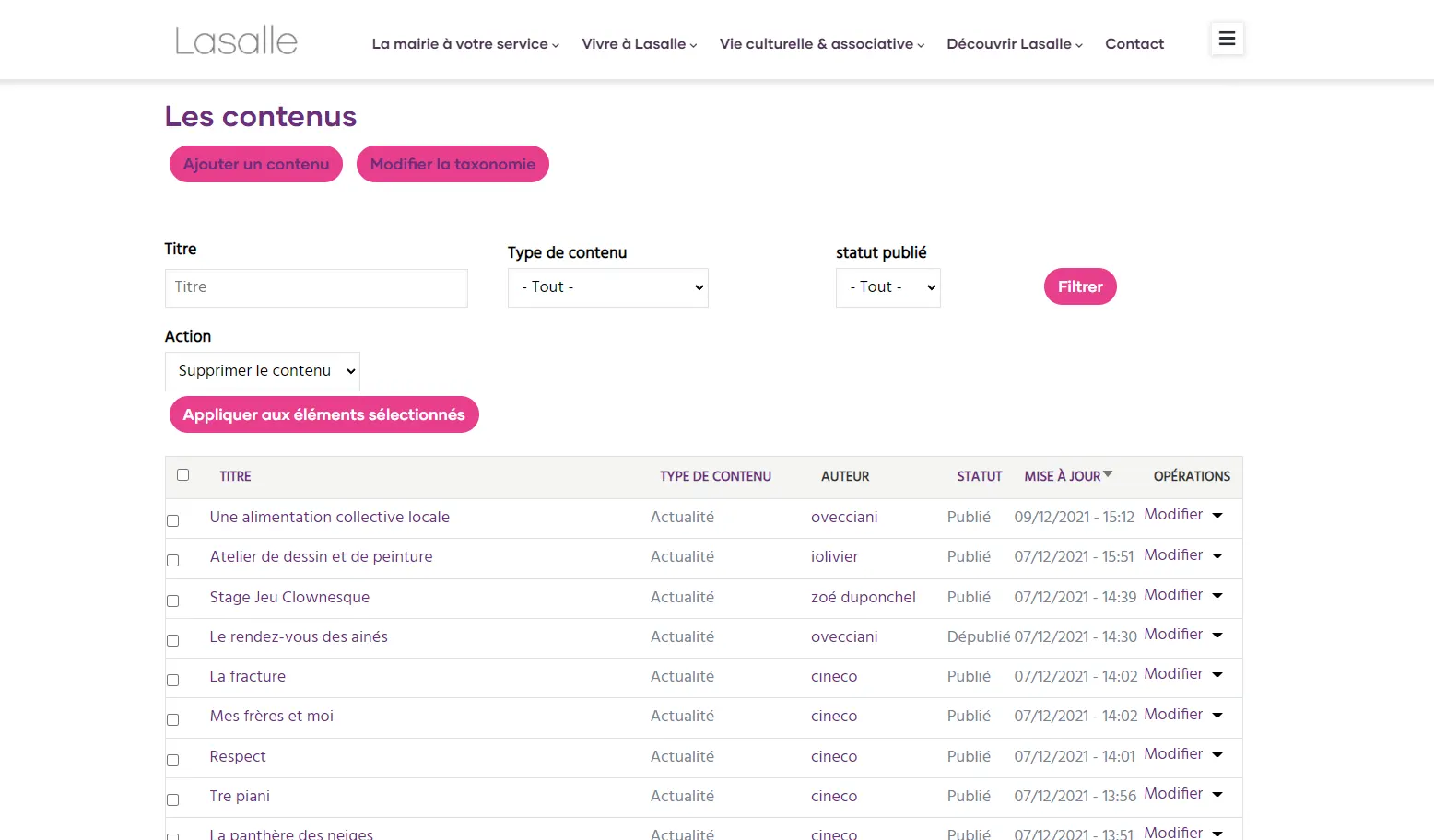Click the Mise à jour sort arrow
The width and height of the screenshot is (1434, 840).
point(1108,474)
